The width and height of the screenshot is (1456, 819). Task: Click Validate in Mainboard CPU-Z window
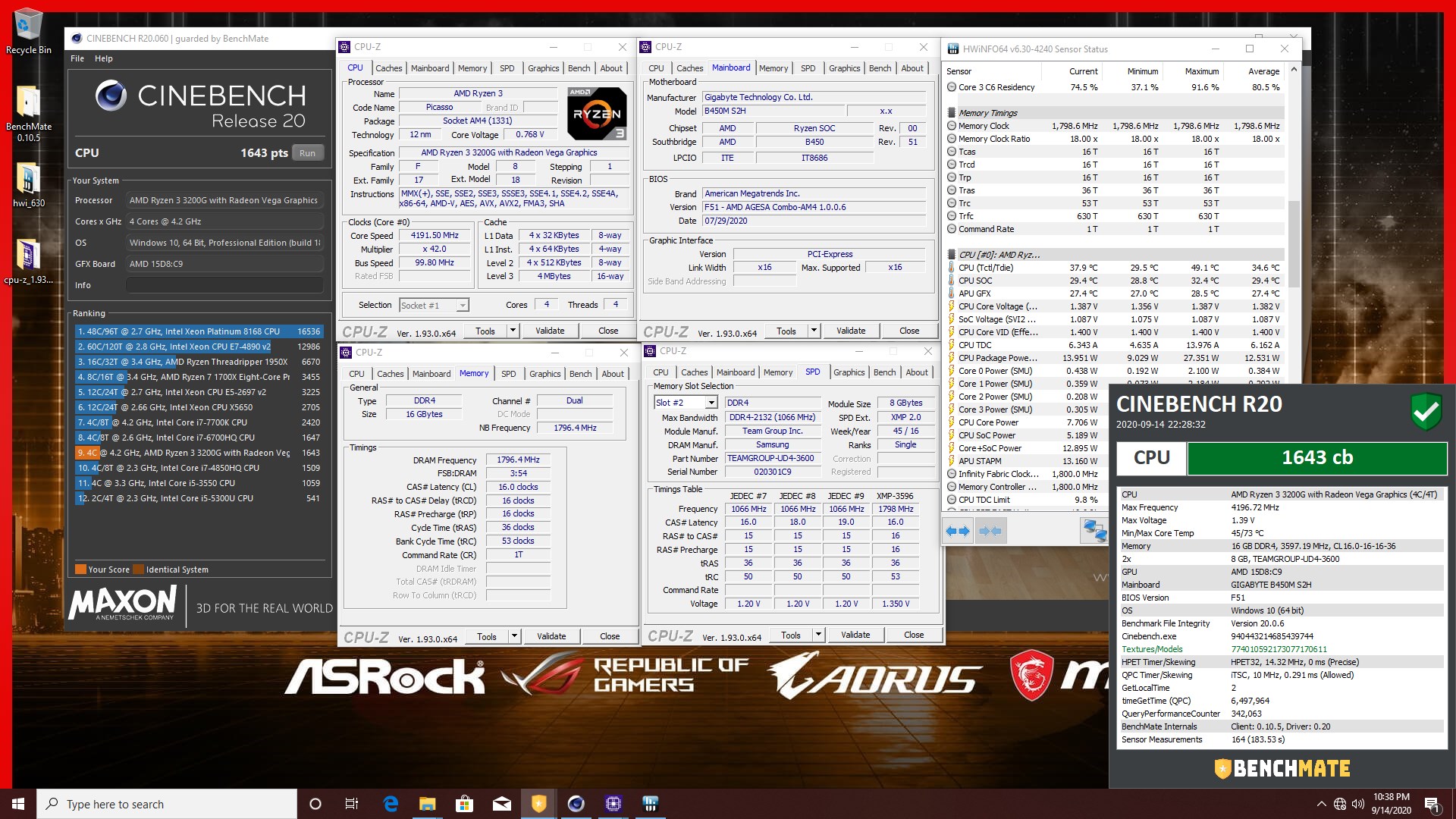[851, 331]
